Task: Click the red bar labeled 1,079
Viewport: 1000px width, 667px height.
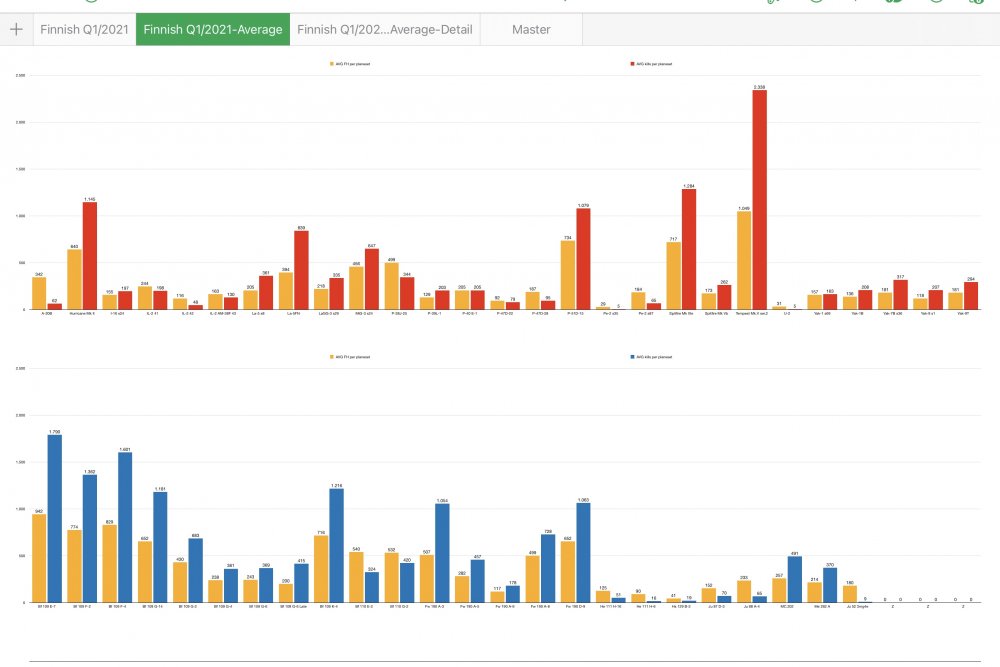Action: click(x=583, y=259)
